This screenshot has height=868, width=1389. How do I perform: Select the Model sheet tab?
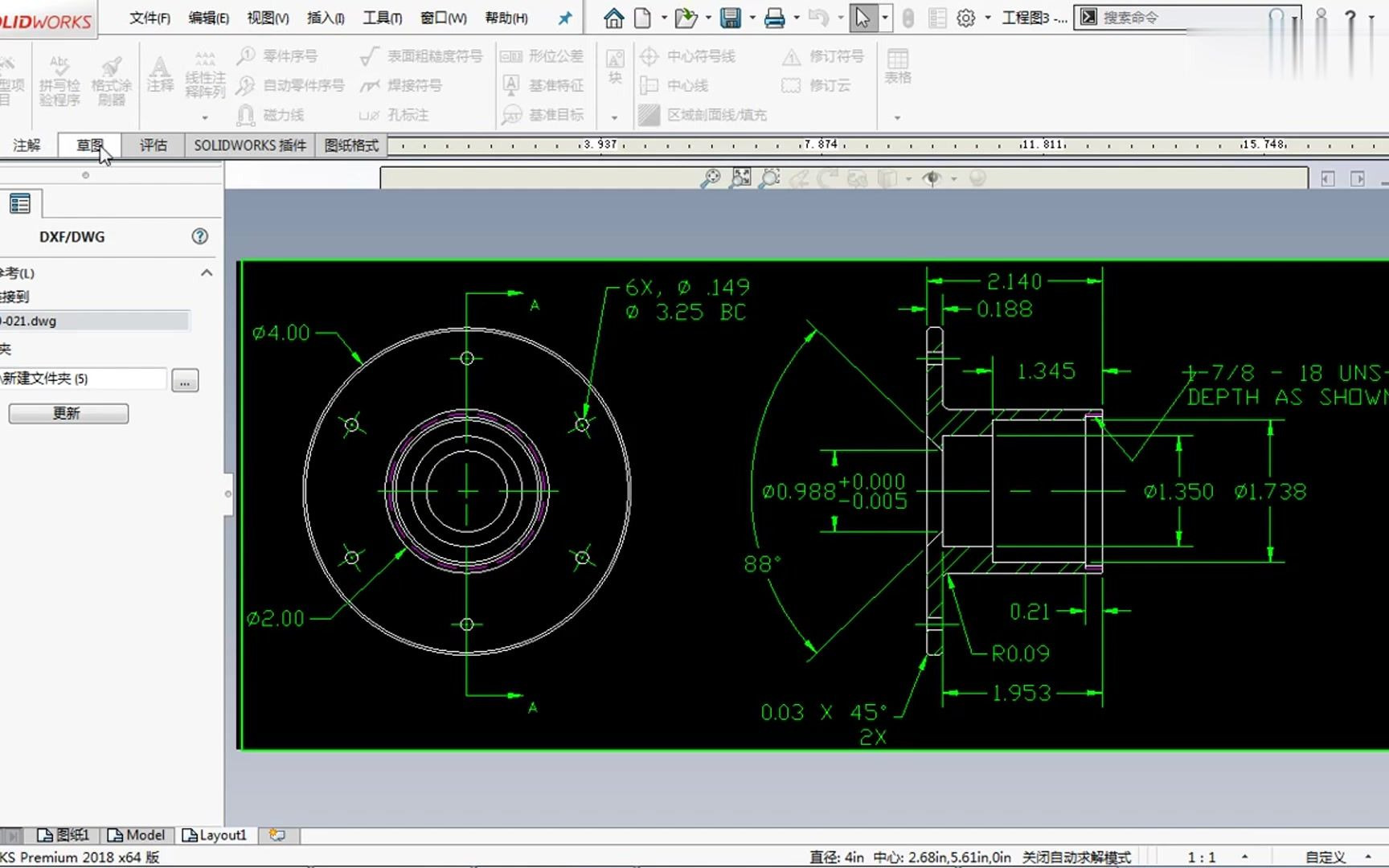coord(137,835)
